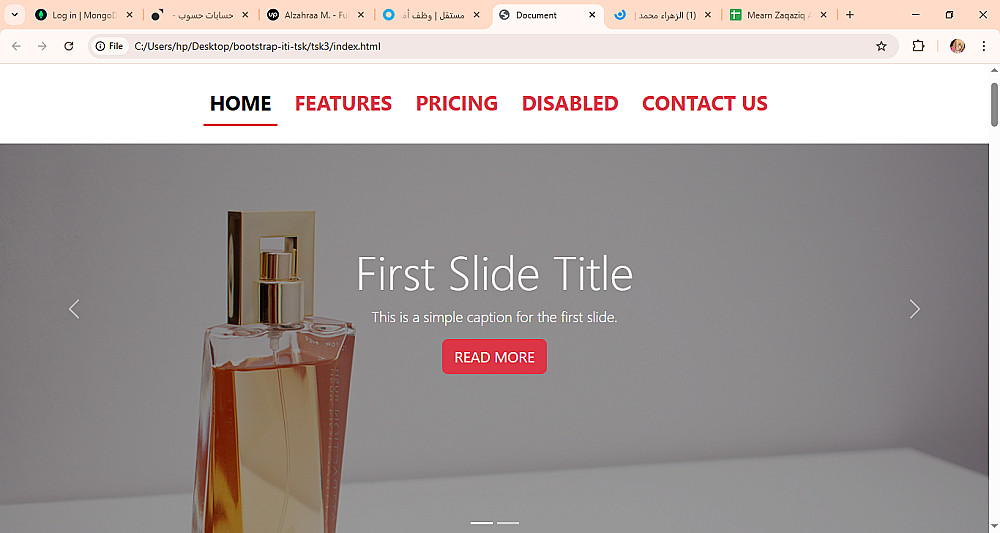1000x533 pixels.
Task: Select the first carousel indicator
Action: point(482,523)
